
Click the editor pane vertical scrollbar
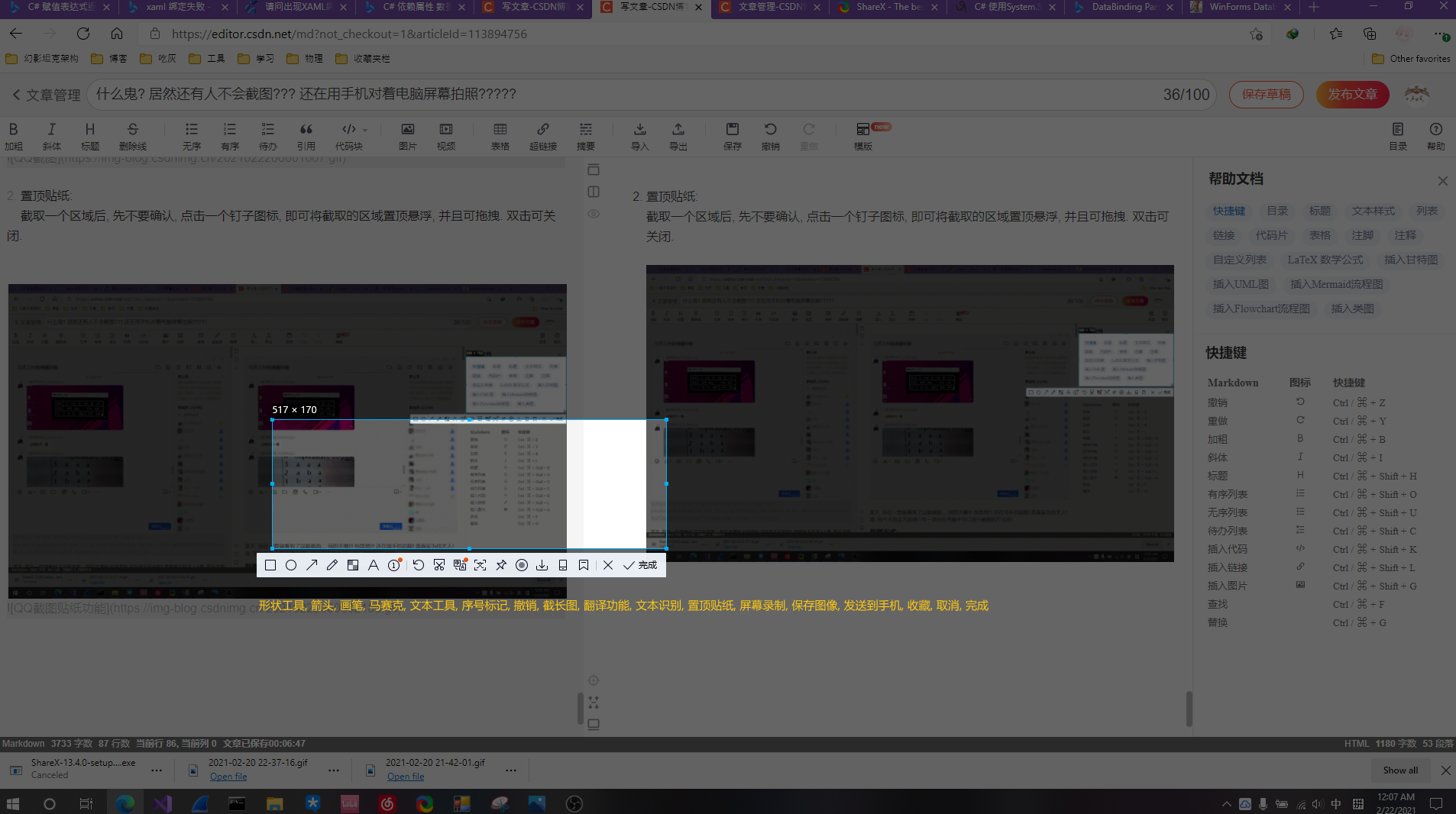[x=580, y=708]
